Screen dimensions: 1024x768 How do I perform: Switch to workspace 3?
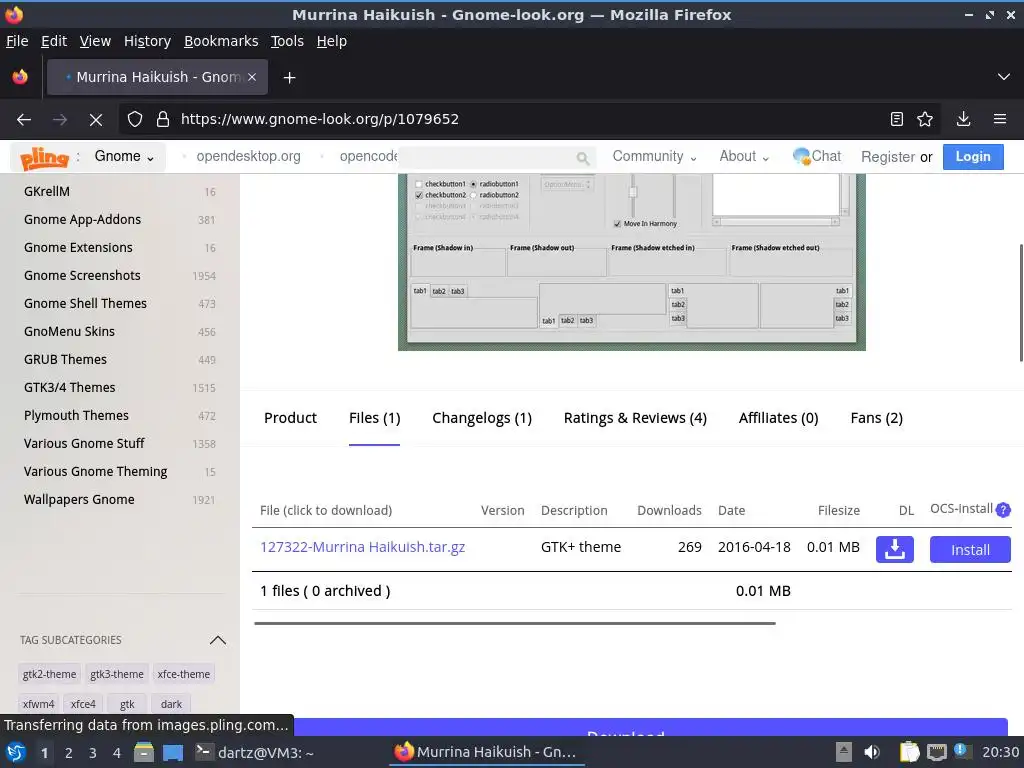coord(93,753)
